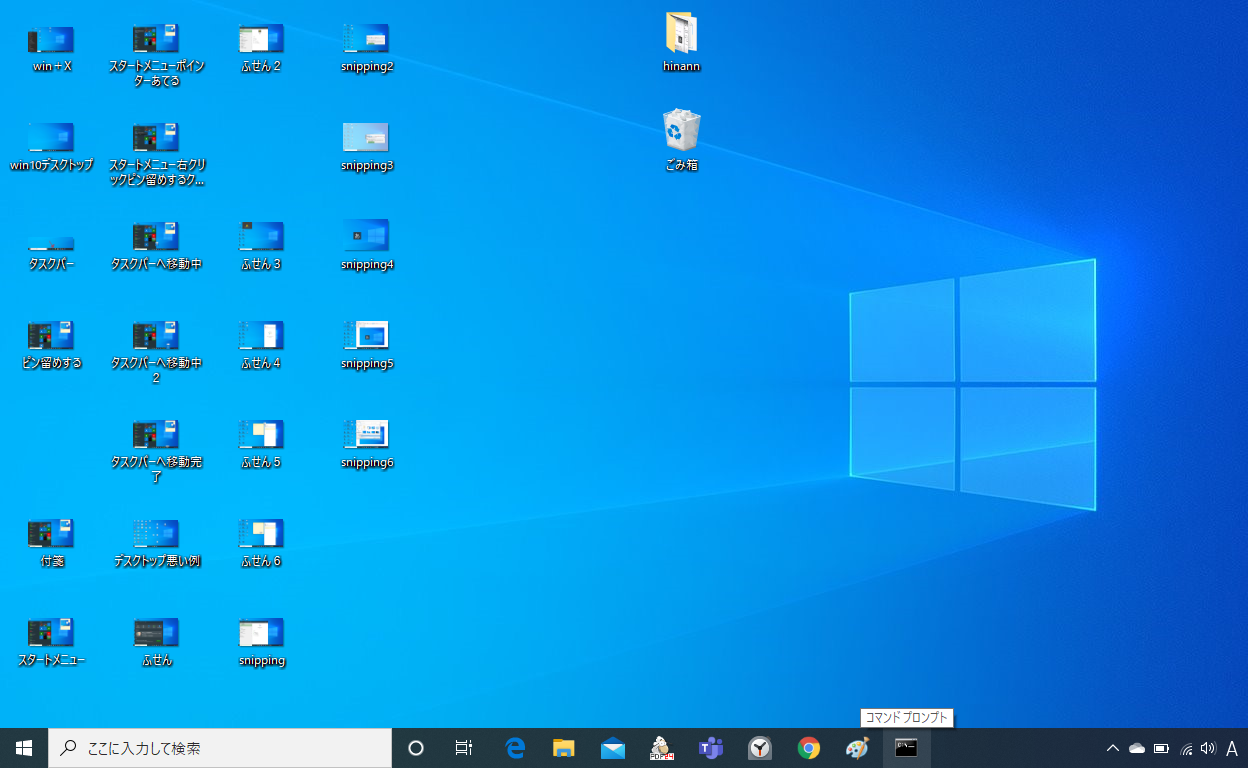Select the file named only スタートメニュー

pyautogui.click(x=52, y=643)
